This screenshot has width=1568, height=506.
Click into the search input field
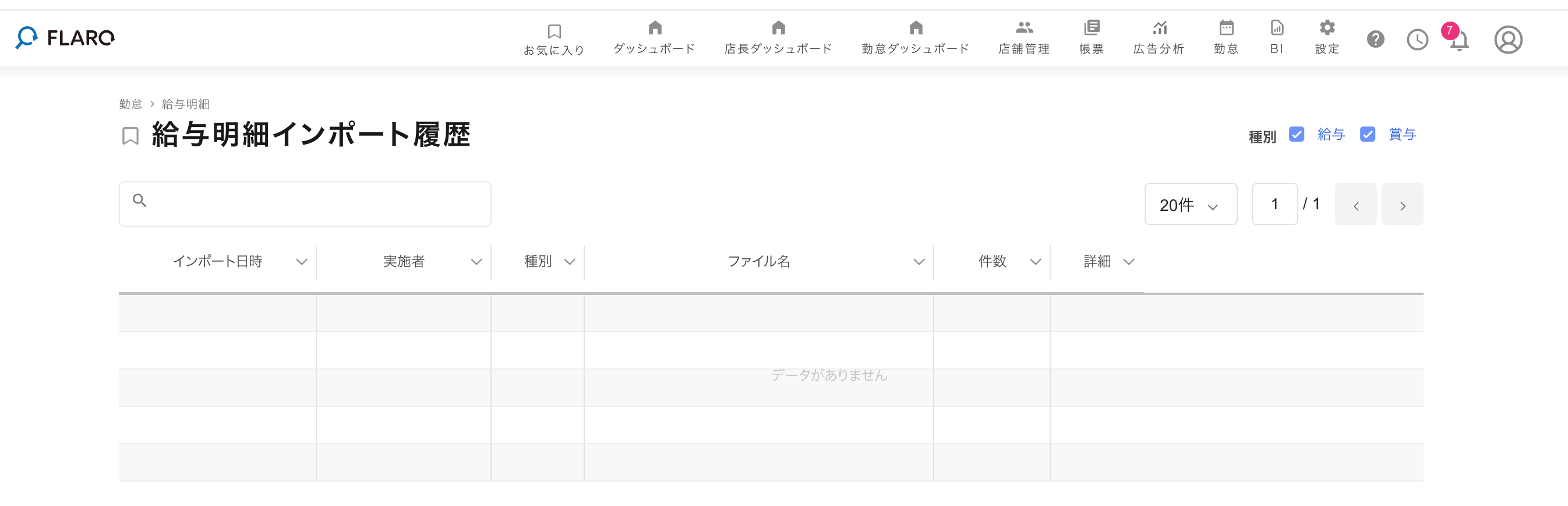coord(305,204)
